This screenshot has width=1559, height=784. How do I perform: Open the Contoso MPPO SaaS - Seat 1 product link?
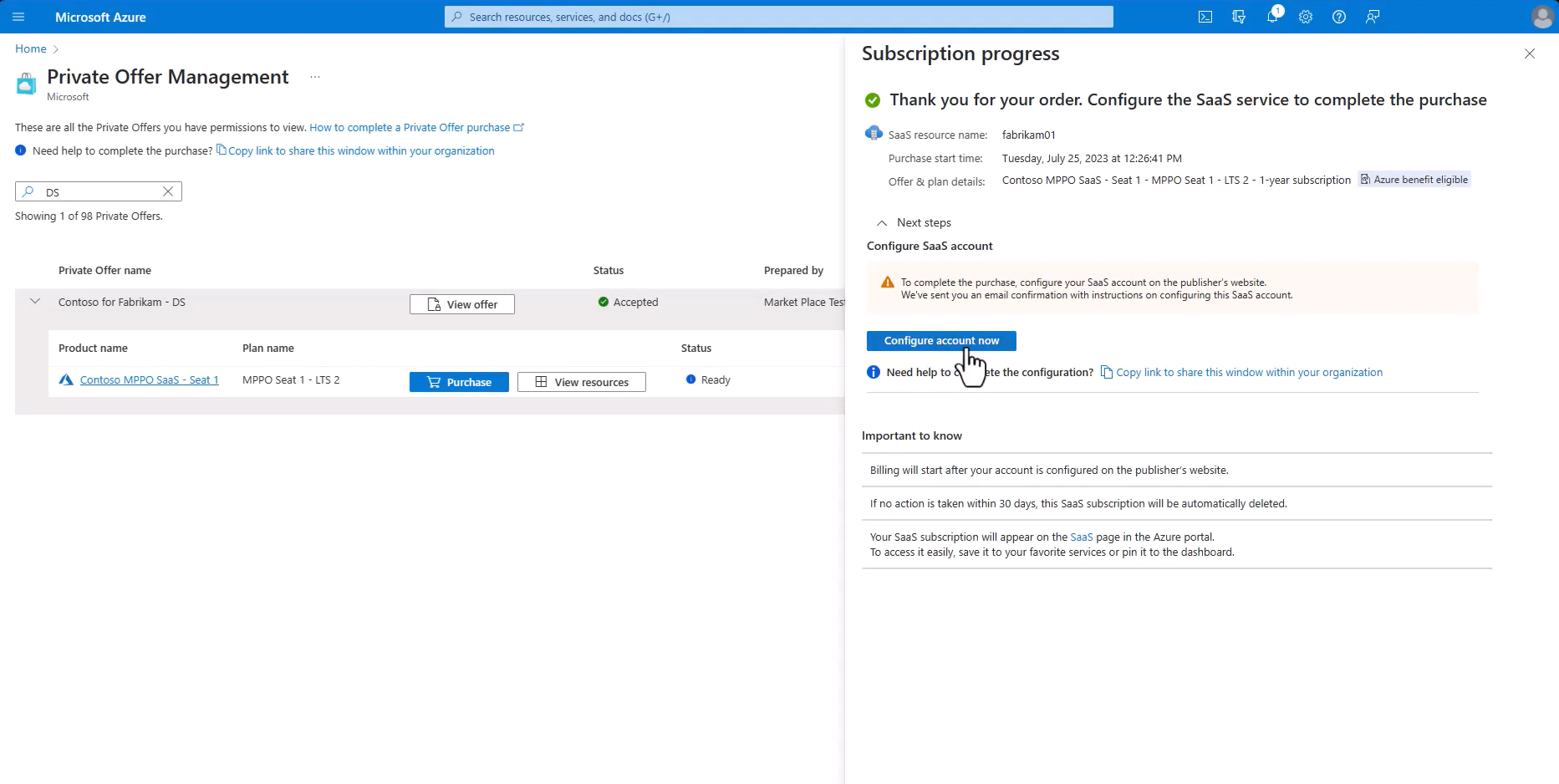point(149,380)
